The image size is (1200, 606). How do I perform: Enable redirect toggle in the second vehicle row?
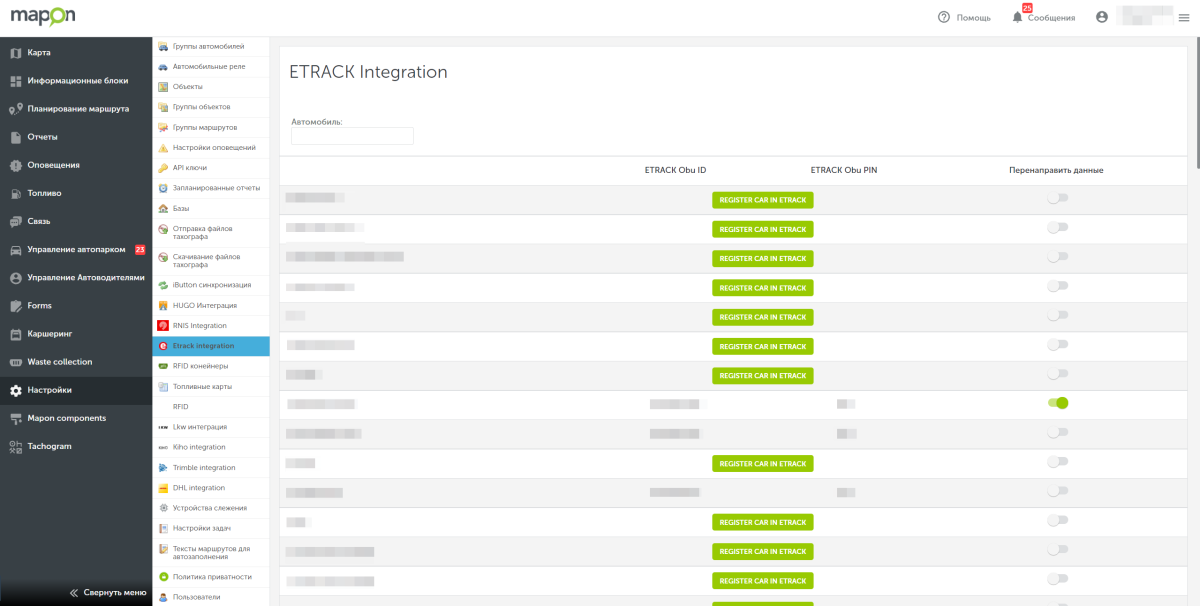click(x=1057, y=228)
